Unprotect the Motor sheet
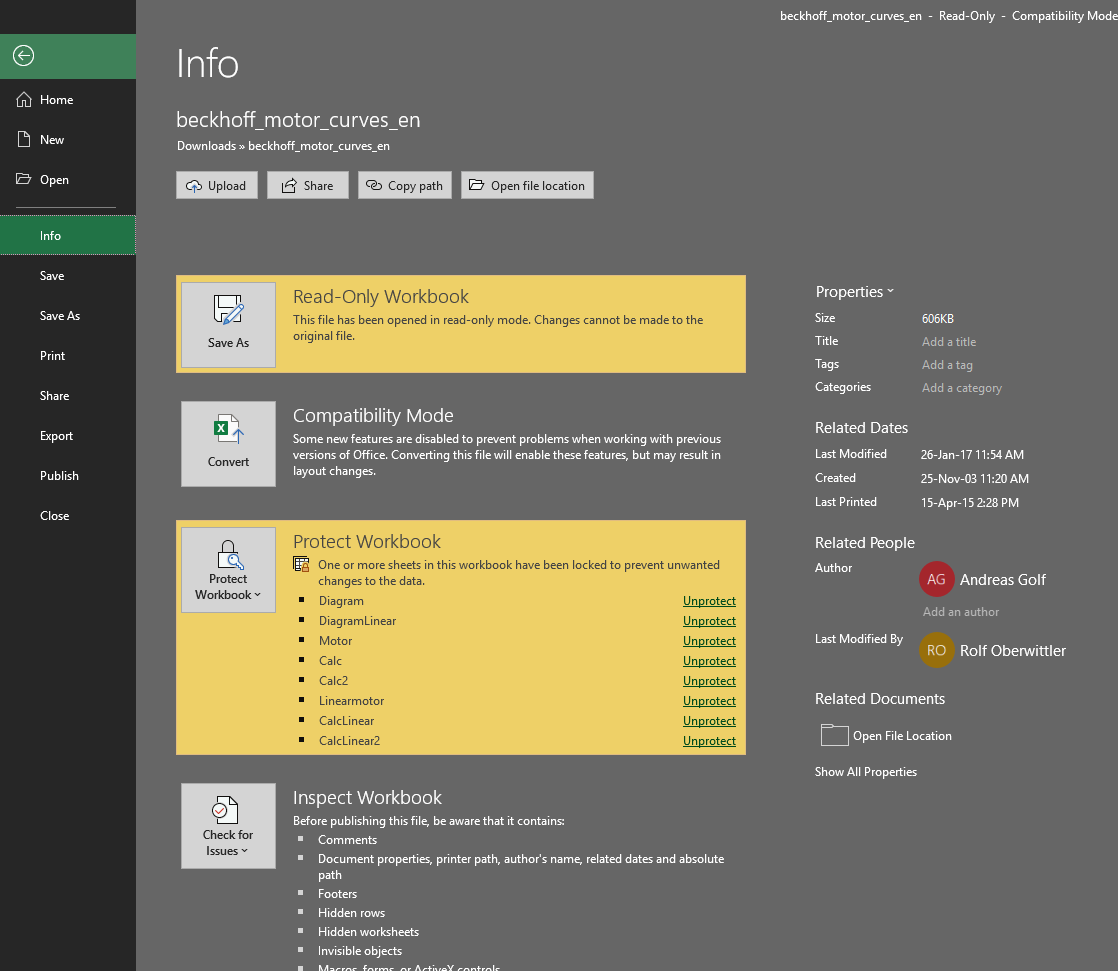The image size is (1118, 971). 709,641
